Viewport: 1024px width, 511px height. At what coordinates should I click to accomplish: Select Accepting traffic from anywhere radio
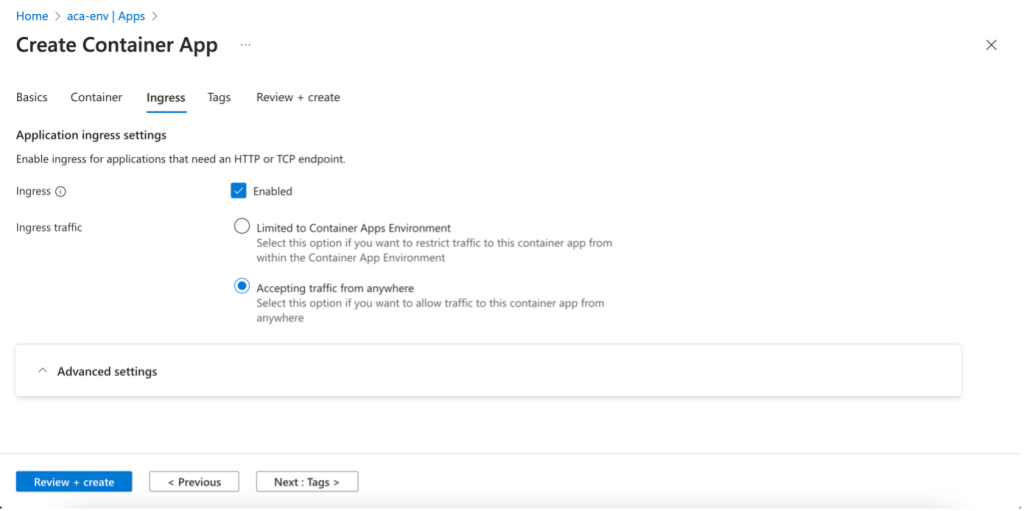(x=241, y=287)
